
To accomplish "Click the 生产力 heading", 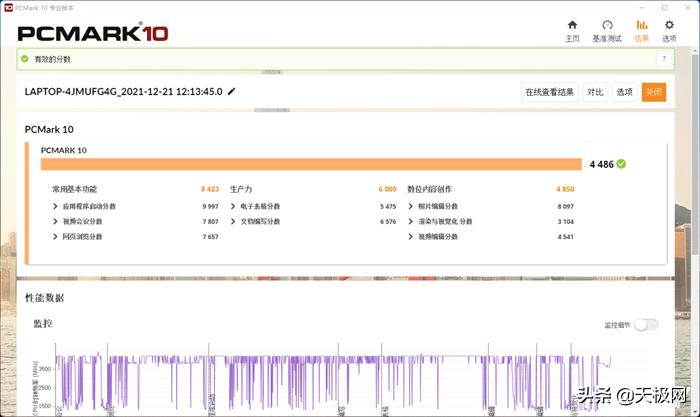I will 241,189.
